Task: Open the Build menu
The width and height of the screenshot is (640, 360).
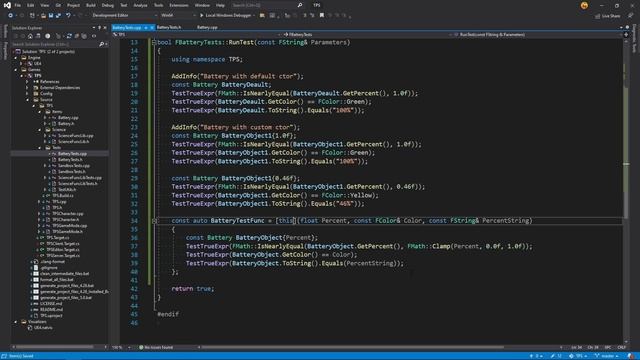Action: [91, 5]
